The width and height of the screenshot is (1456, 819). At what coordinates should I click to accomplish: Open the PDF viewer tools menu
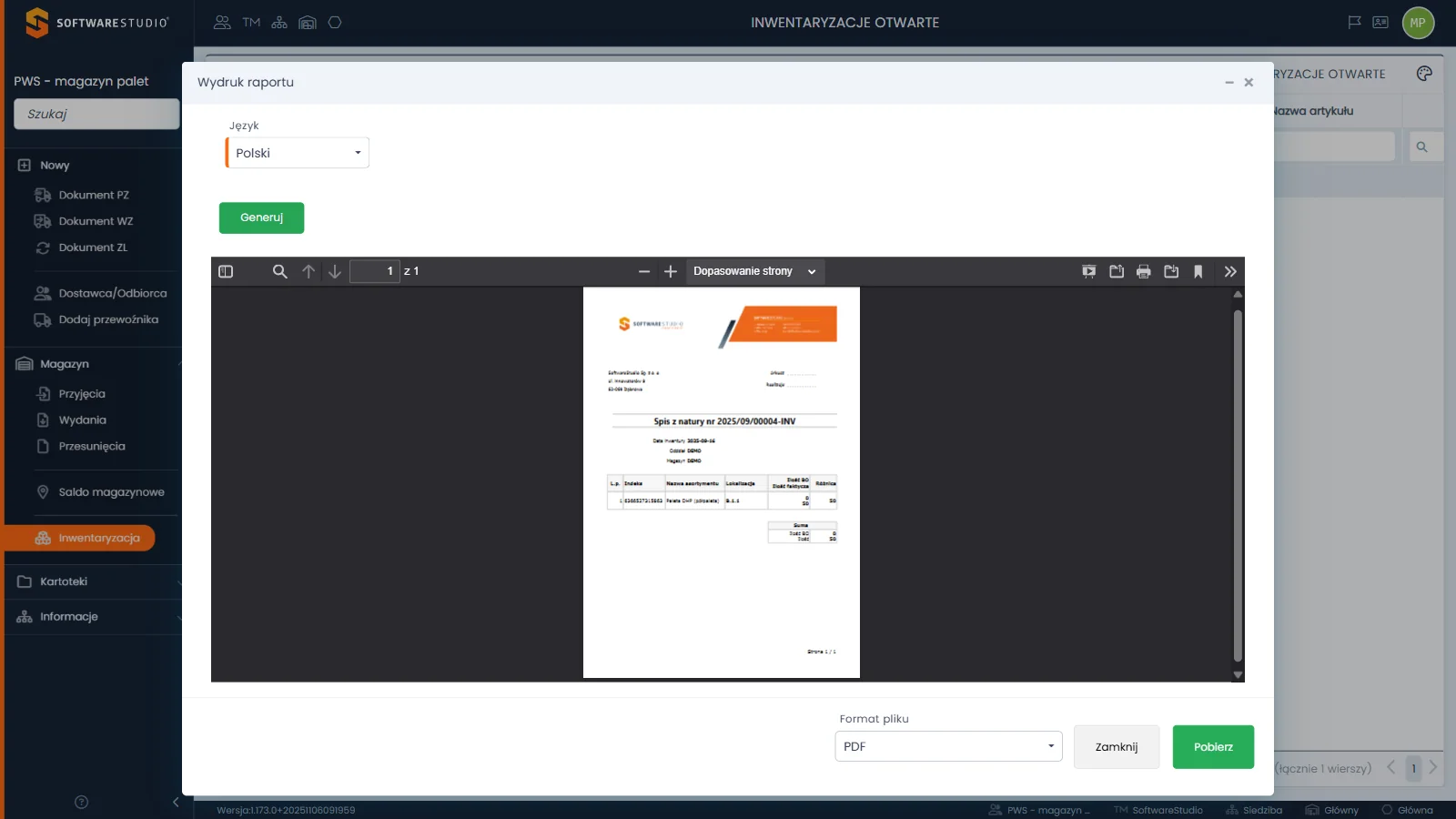click(1230, 271)
